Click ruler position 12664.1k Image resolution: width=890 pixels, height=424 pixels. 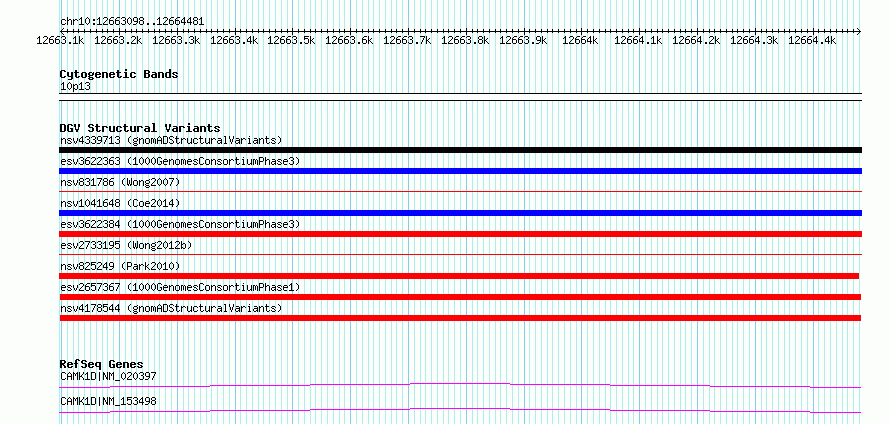tap(639, 40)
